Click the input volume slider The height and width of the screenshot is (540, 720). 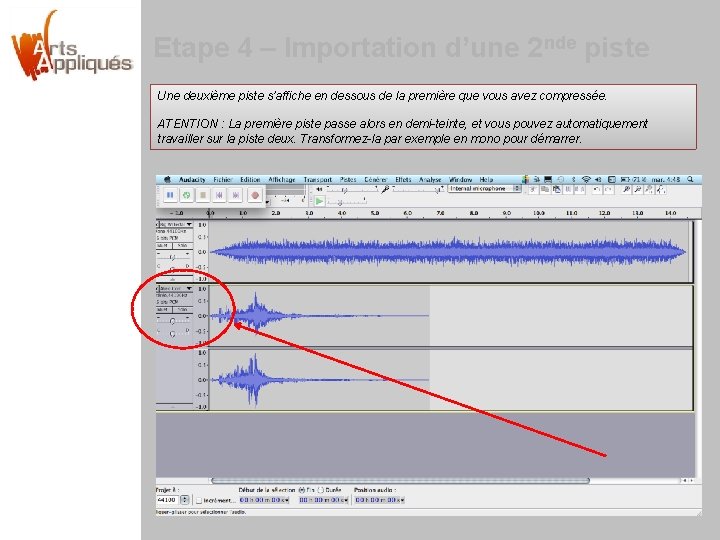click(x=418, y=189)
